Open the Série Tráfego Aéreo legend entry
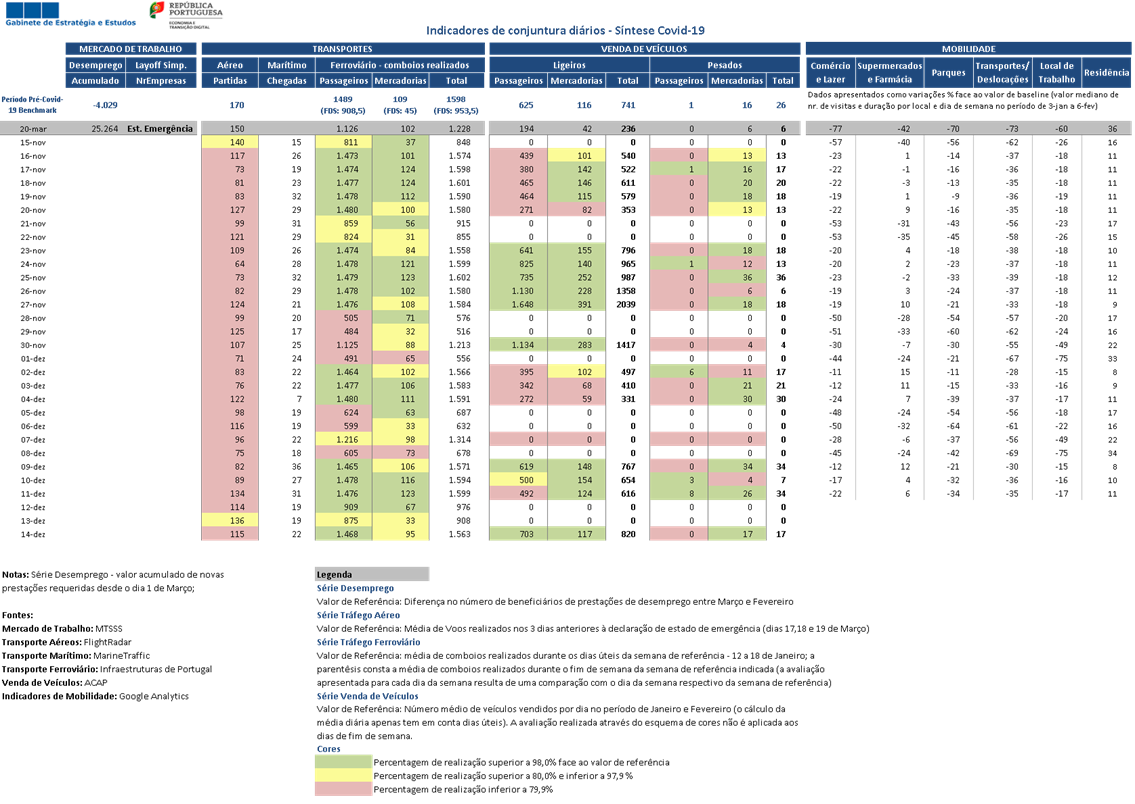This screenshot has height=804, width=1135. click(358, 615)
